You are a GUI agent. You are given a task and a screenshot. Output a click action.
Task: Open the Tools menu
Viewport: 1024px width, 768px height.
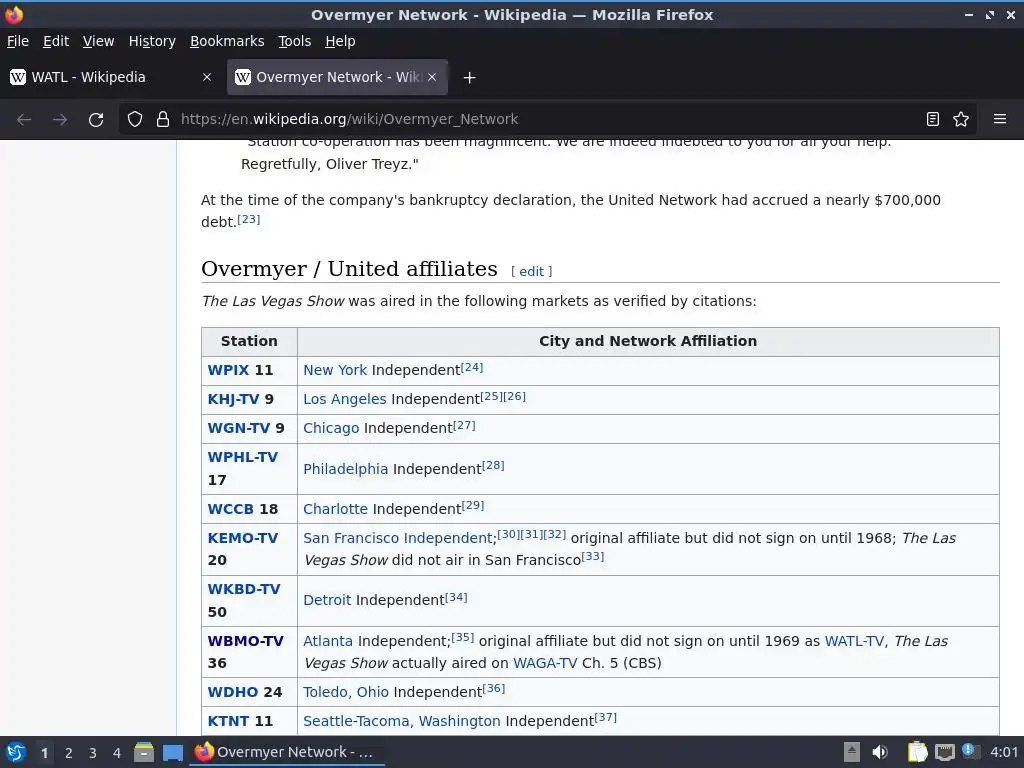[x=295, y=41]
